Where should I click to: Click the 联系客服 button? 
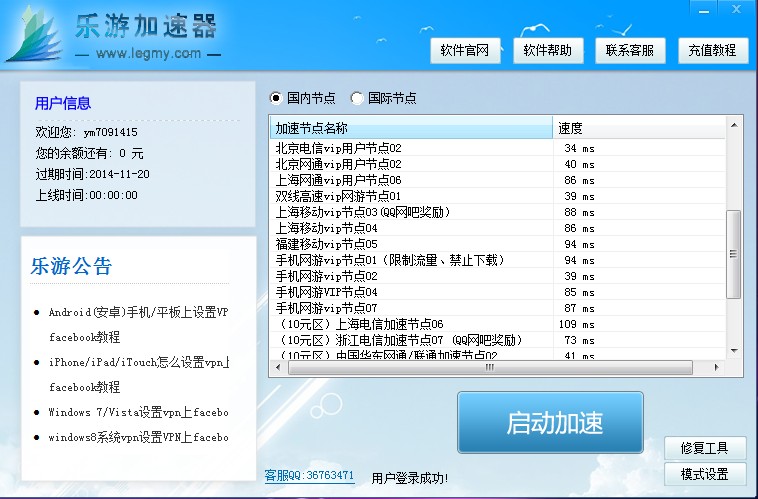(x=630, y=50)
